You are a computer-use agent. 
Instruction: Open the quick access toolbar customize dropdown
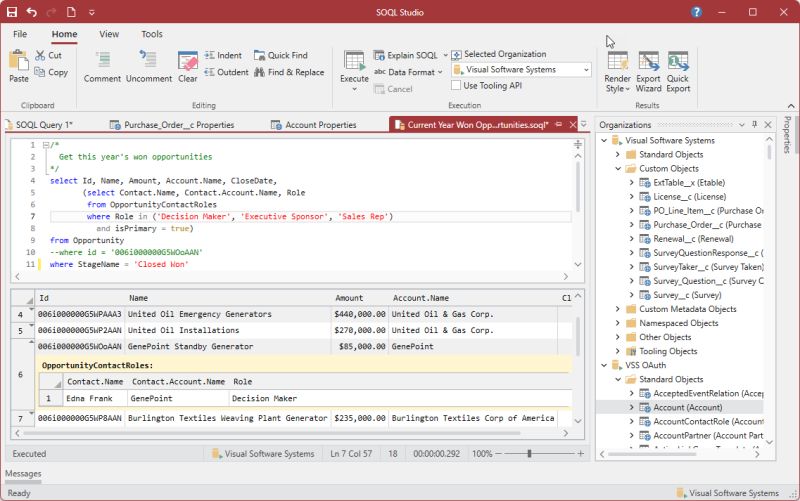pyautogui.click(x=92, y=12)
